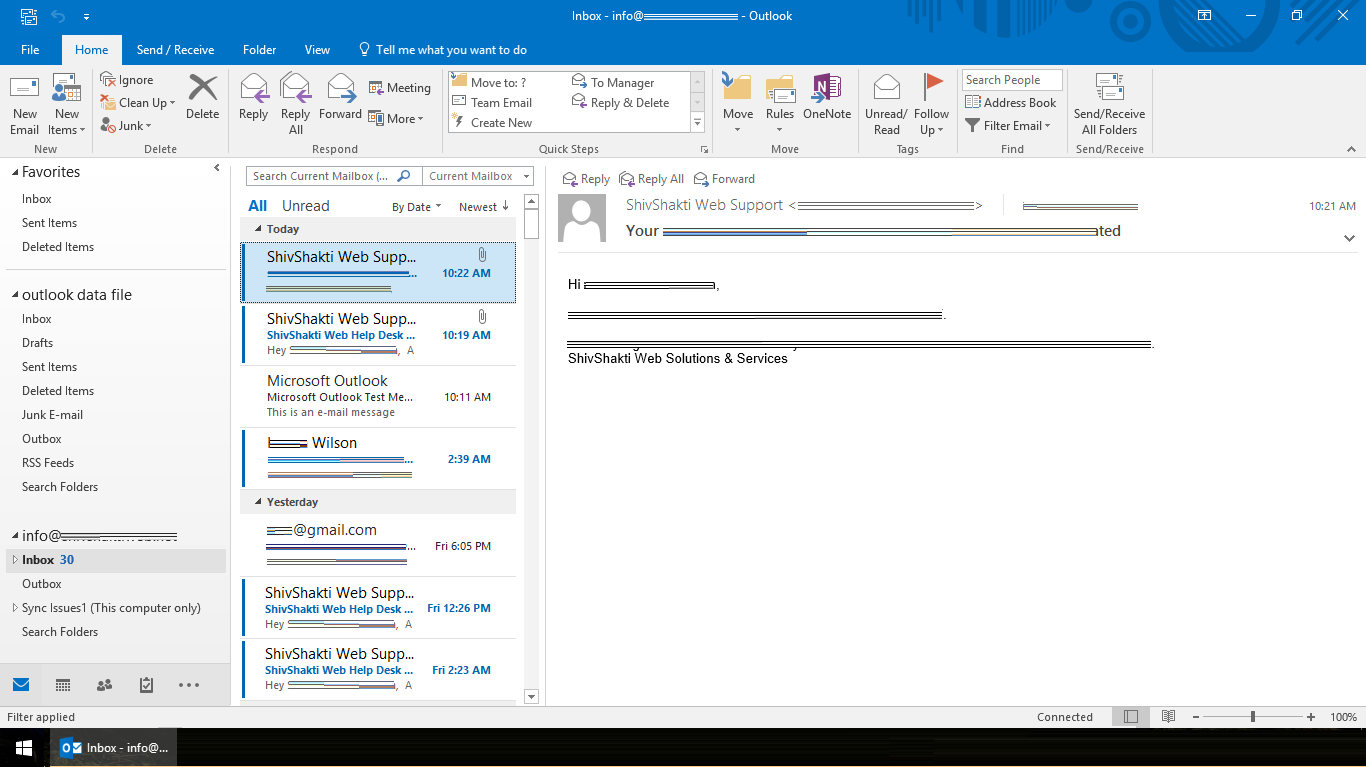This screenshot has height=767, width=1366.
Task: Open Microsoft Outlook test message
Action: pos(379,396)
